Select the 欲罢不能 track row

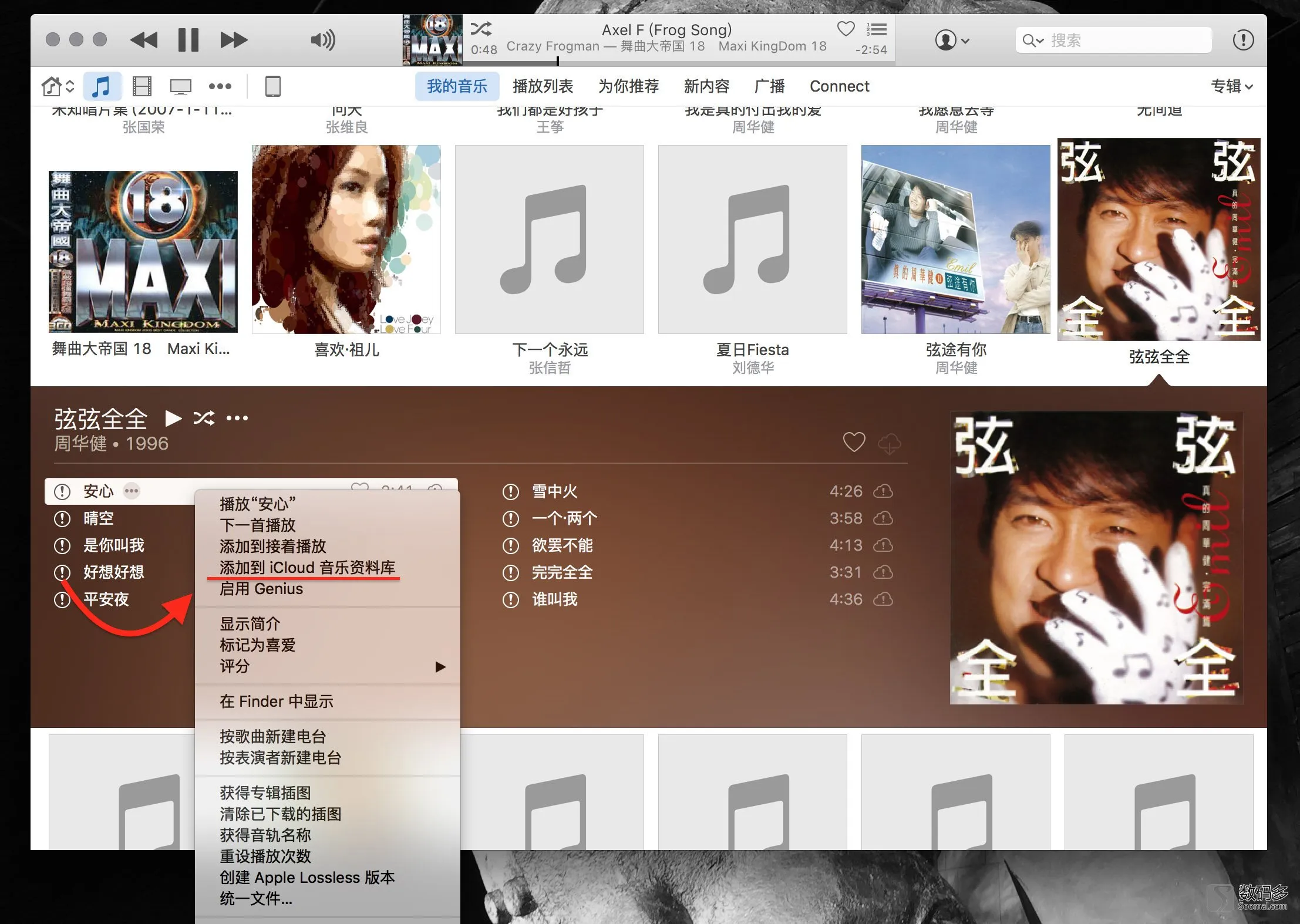(699, 545)
